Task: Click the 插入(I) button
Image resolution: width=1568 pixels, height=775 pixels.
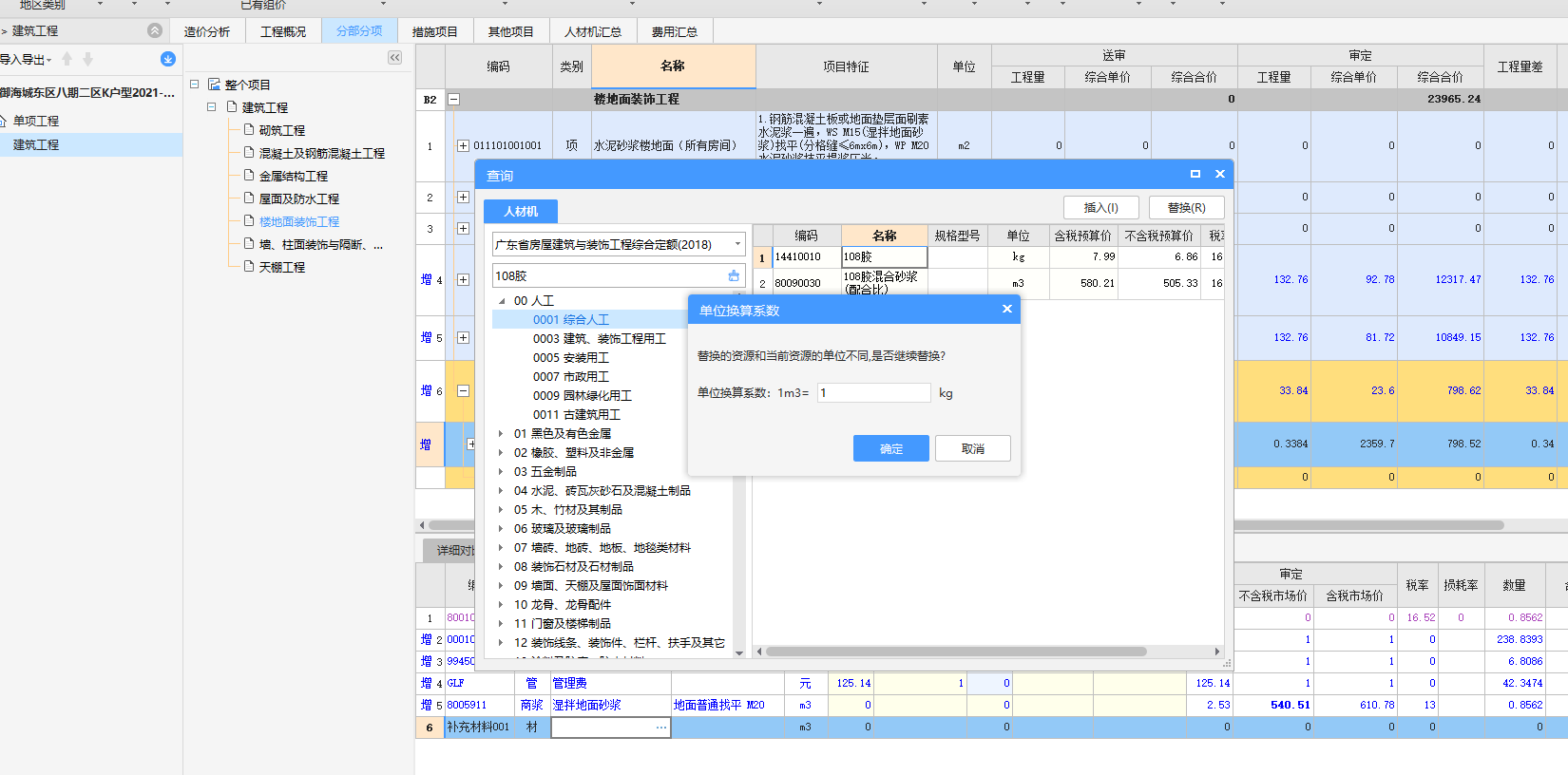Action: [x=1101, y=207]
